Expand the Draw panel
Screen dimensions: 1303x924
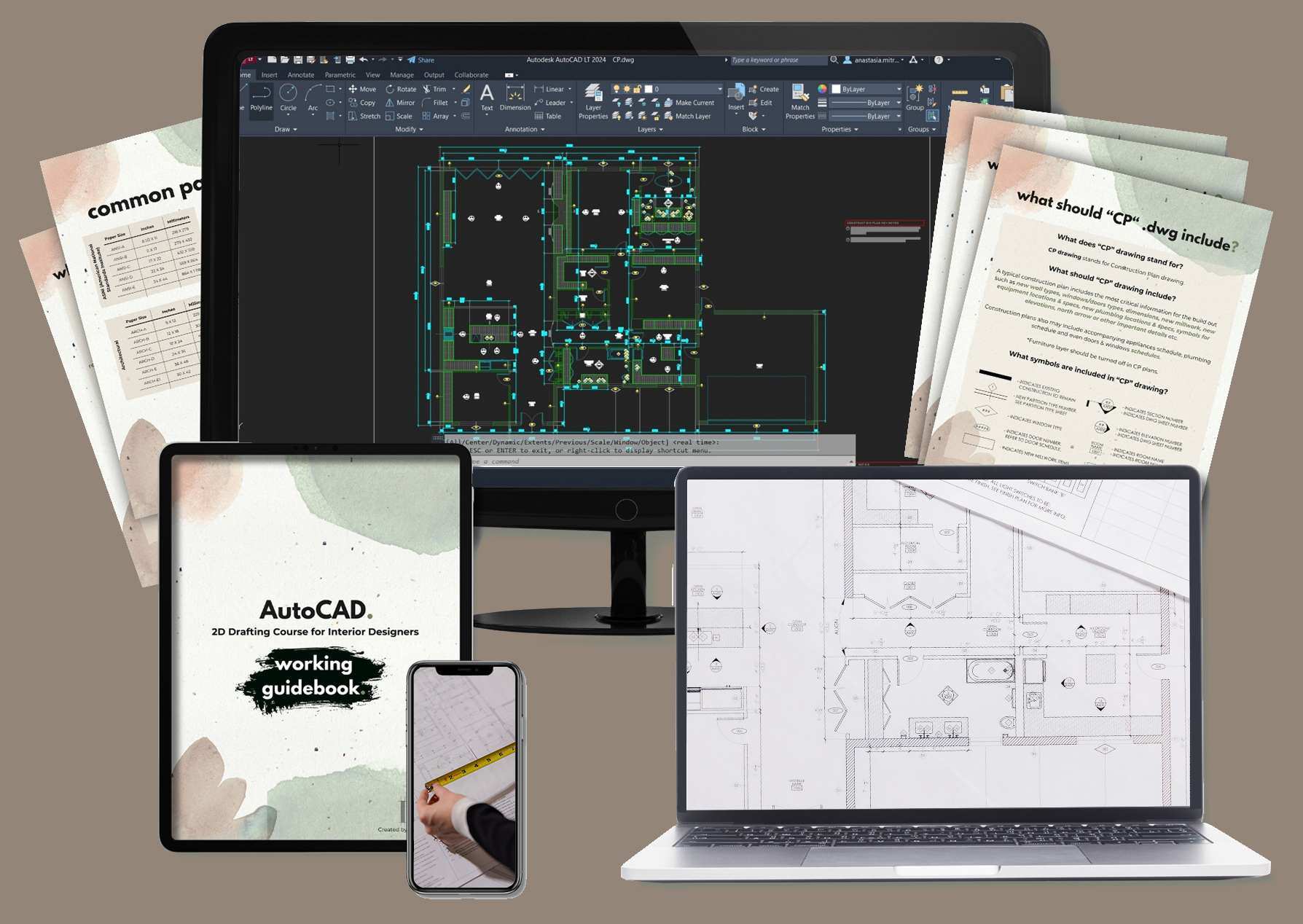286,129
